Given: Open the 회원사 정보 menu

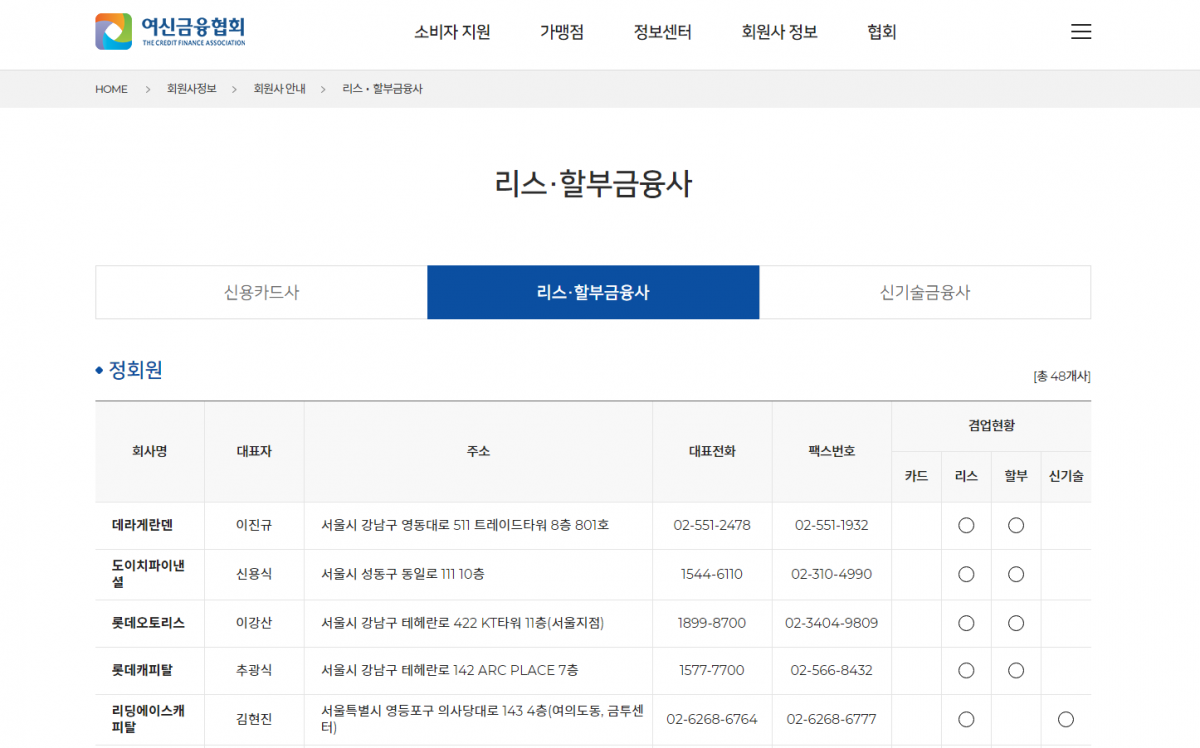Looking at the screenshot, I should coord(779,32).
